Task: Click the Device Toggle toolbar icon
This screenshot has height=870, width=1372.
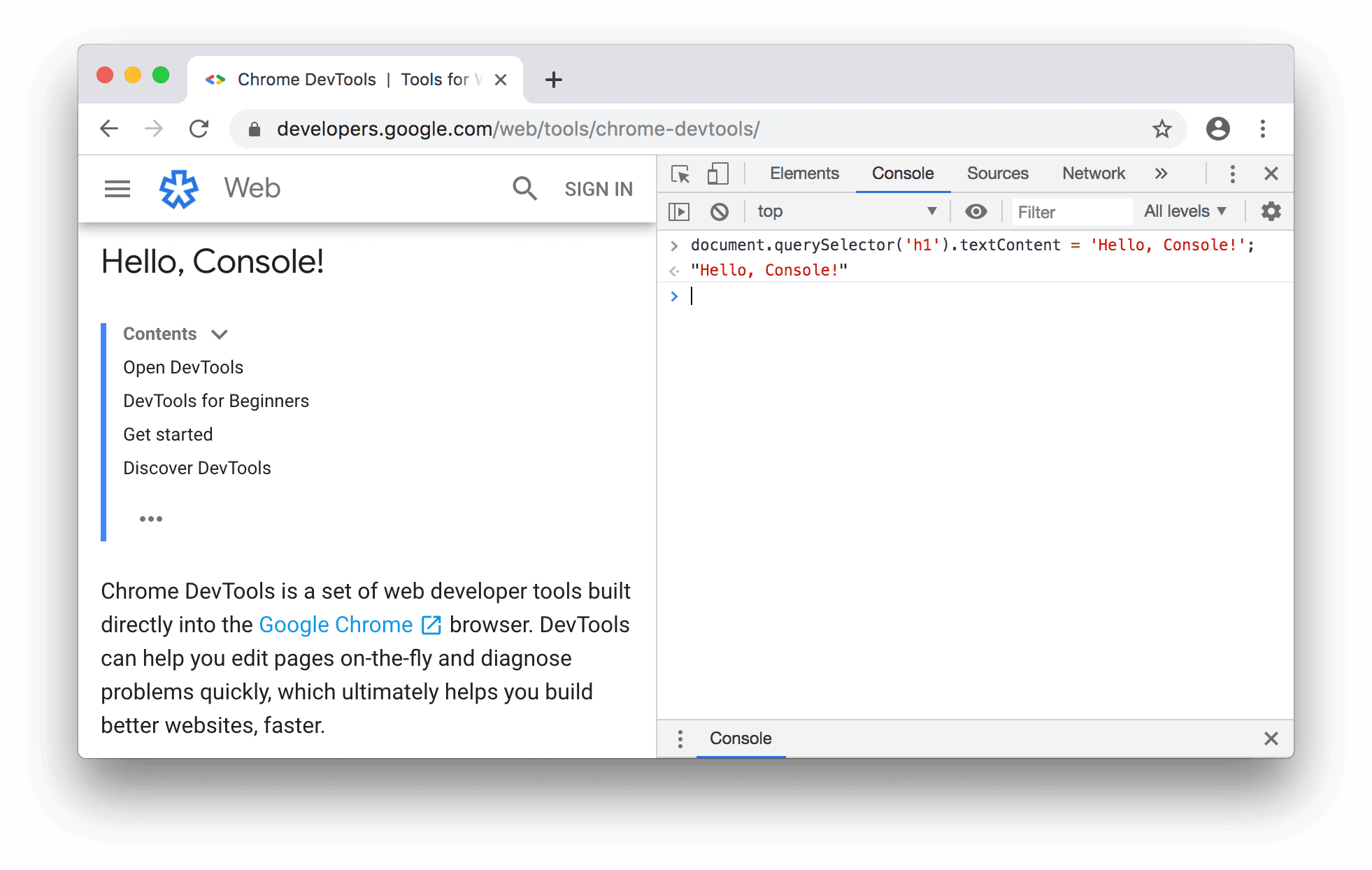Action: (717, 173)
